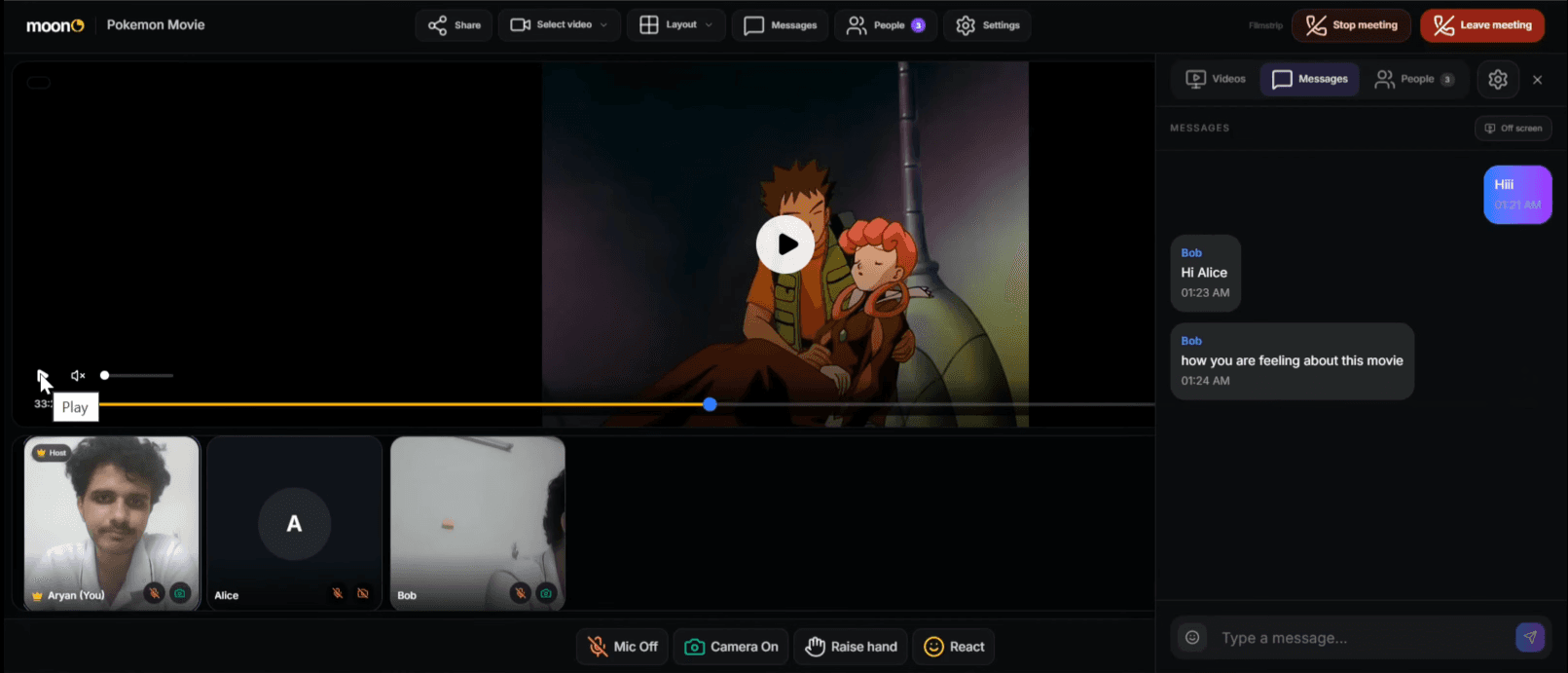1568x673 pixels.
Task: Switch to the People tab in side panel
Action: coord(1414,79)
